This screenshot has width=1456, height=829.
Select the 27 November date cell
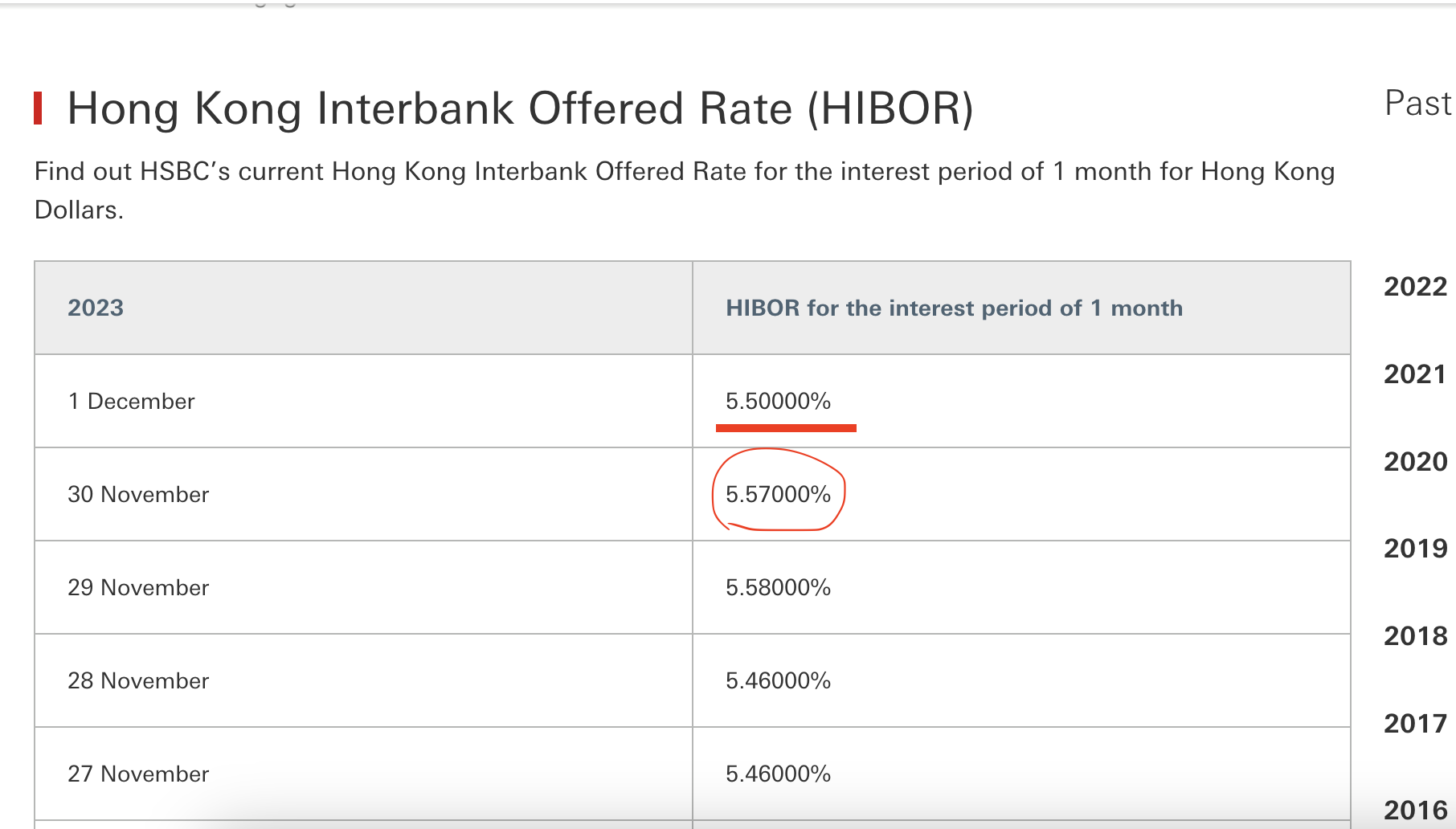(140, 774)
